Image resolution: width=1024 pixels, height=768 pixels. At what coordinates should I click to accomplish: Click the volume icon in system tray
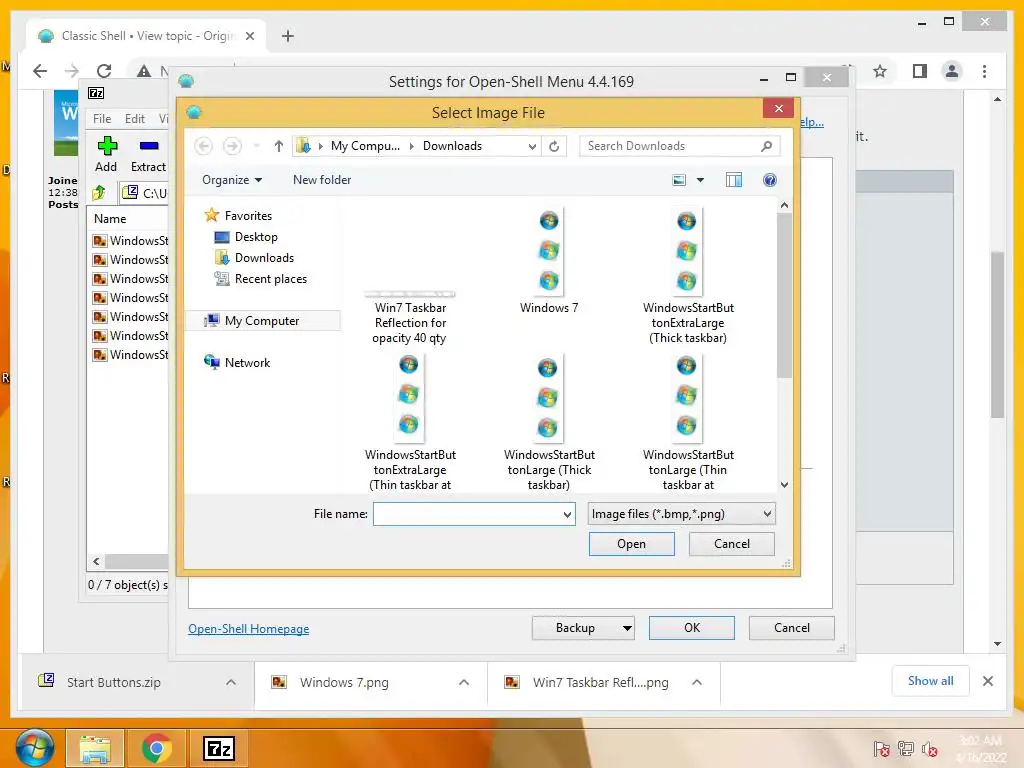click(x=930, y=749)
